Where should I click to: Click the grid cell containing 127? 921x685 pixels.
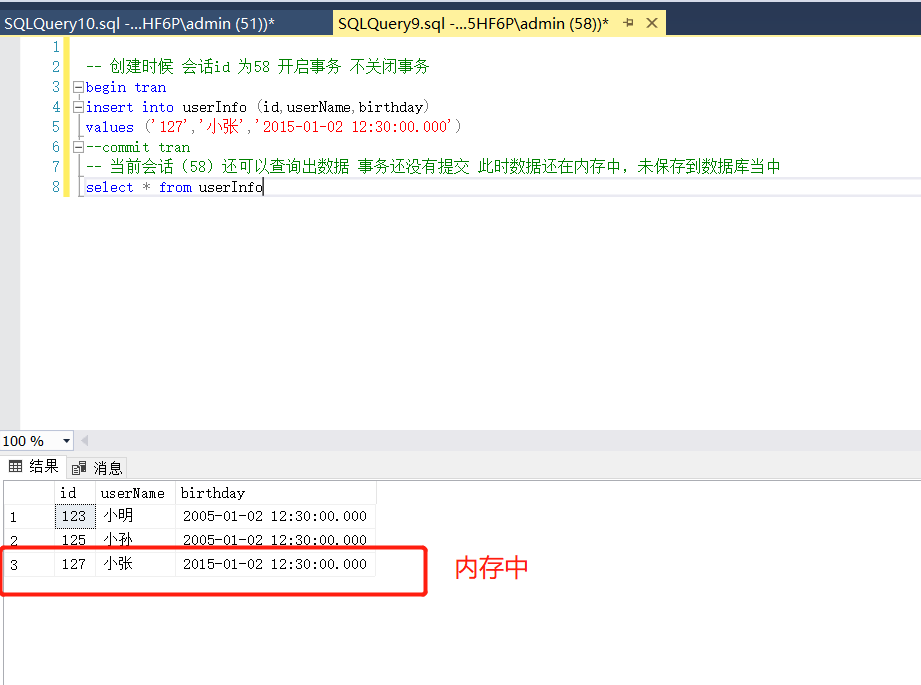tap(74, 563)
